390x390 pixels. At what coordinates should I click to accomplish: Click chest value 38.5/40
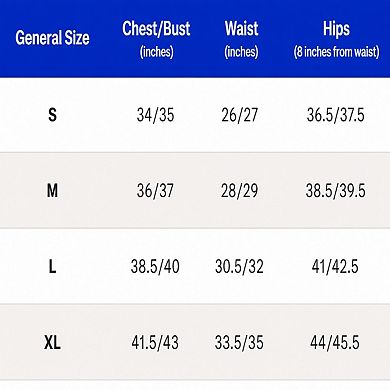coord(155,267)
